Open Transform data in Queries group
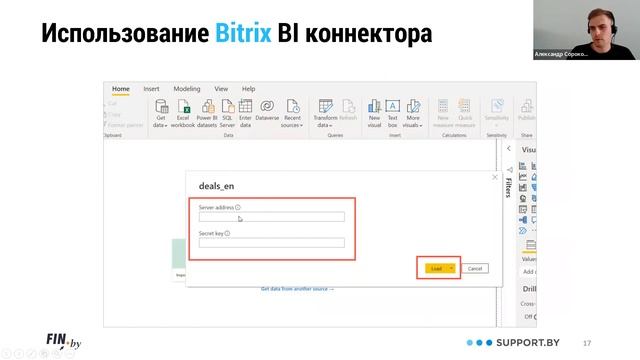Viewport: 640px width, 360px height. click(325, 113)
